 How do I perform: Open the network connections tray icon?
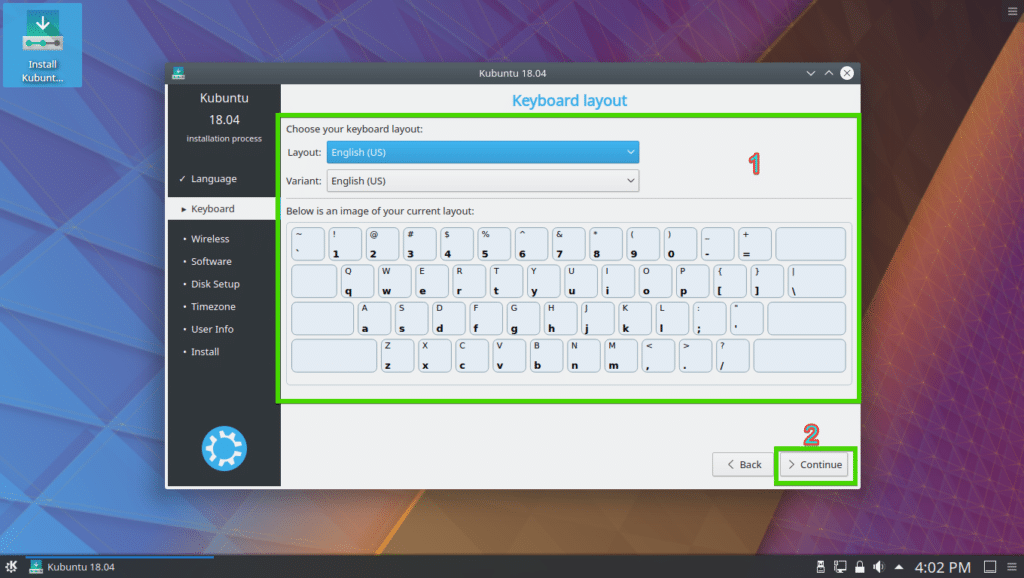[x=840, y=566]
